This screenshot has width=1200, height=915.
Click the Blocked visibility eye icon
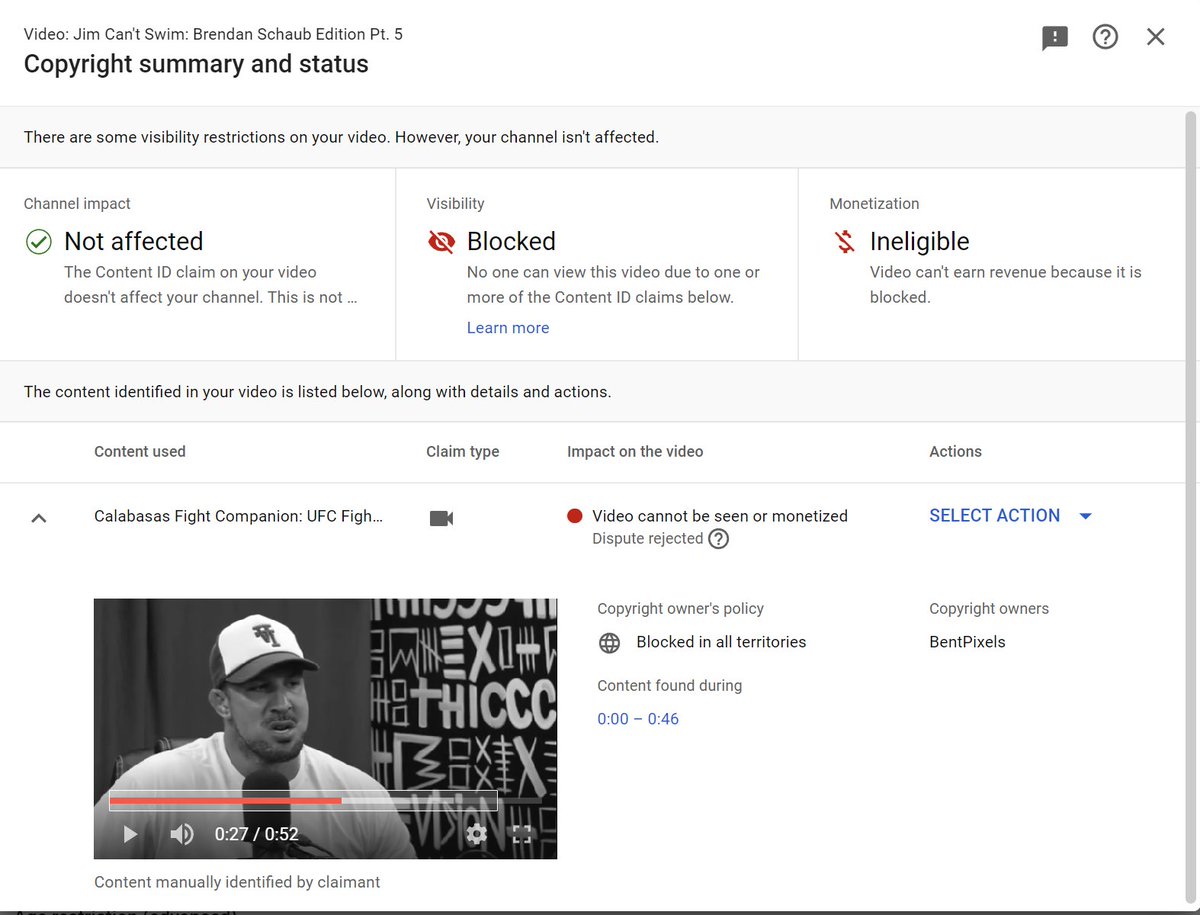point(441,242)
